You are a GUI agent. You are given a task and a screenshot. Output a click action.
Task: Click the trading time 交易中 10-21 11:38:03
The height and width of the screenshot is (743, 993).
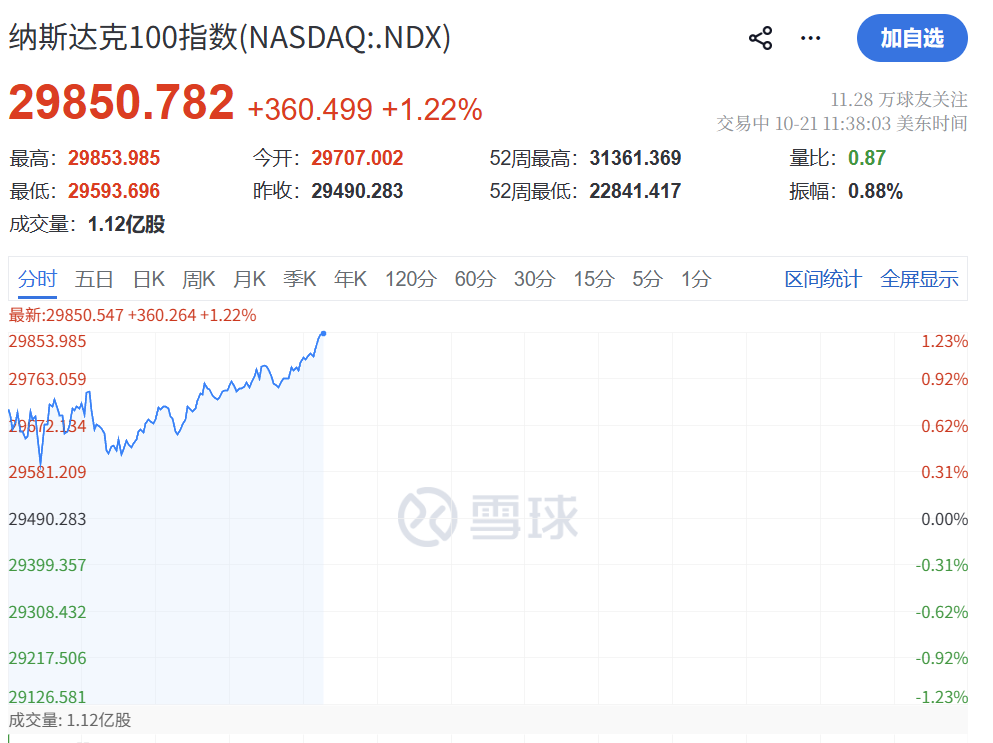(842, 123)
